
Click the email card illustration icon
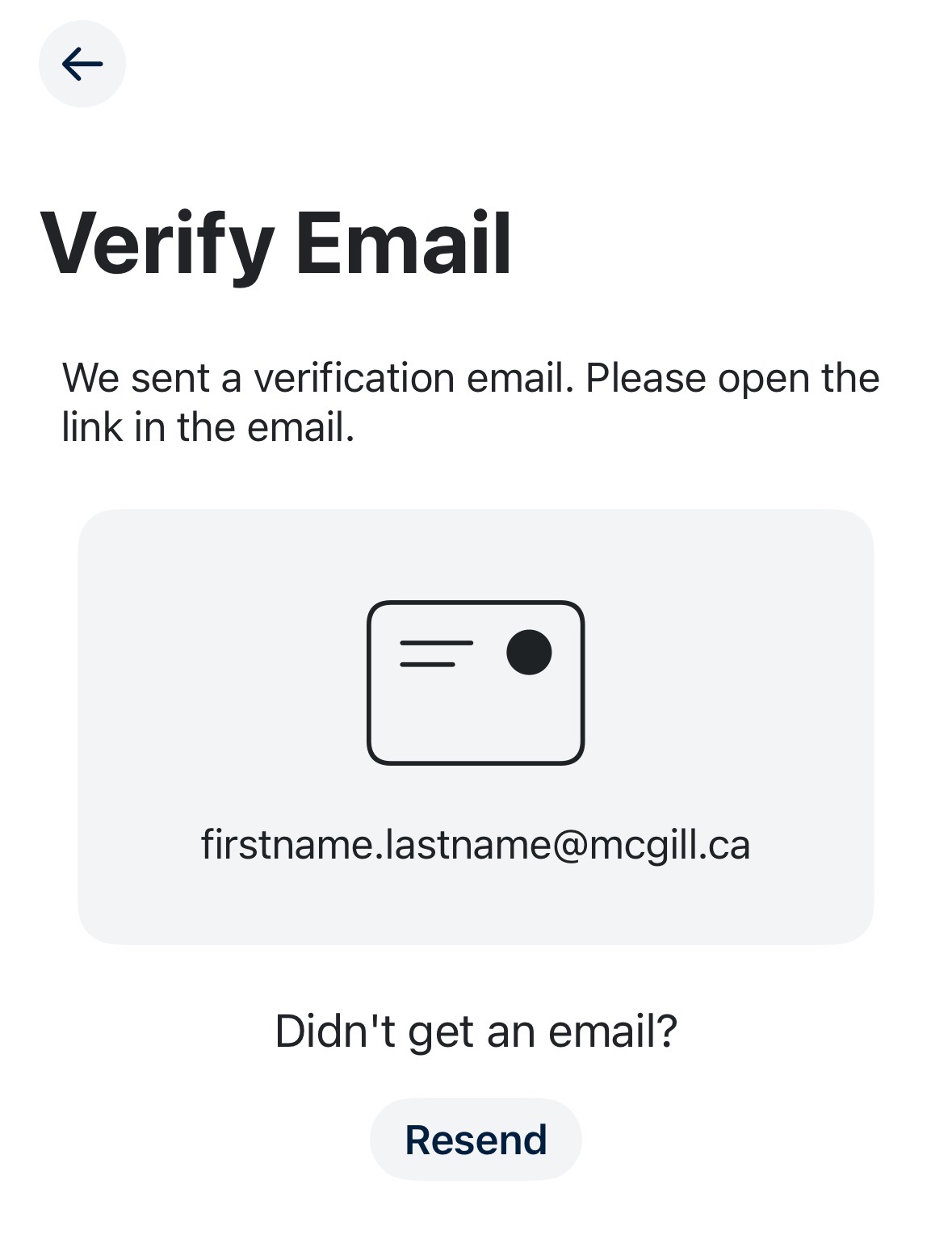[x=475, y=683]
